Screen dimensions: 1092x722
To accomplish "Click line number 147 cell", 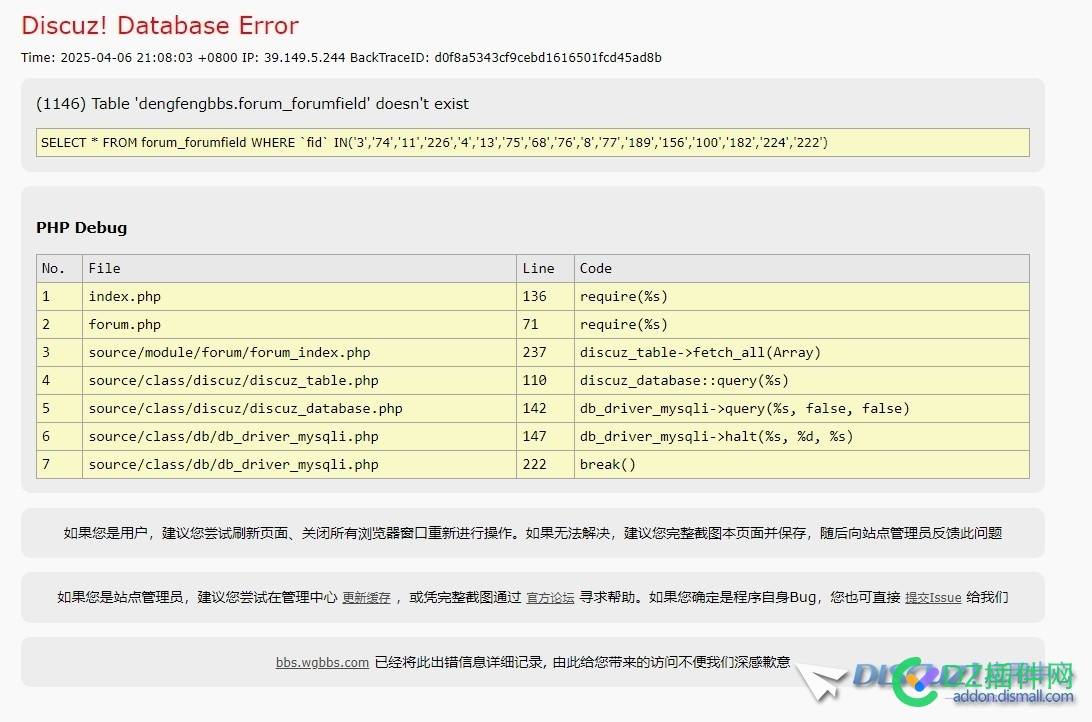I will pos(545,437).
